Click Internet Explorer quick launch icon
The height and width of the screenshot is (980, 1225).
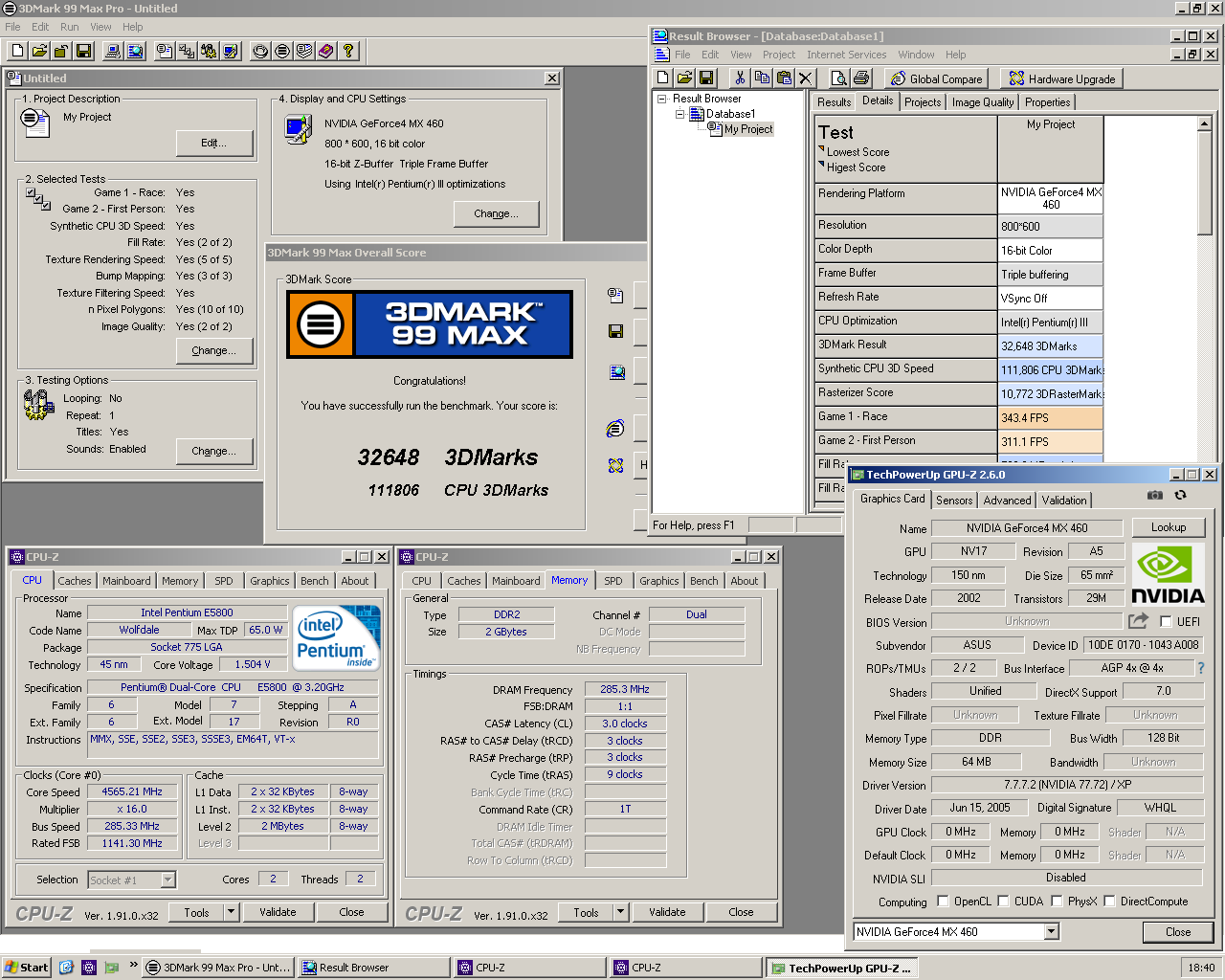(66, 968)
